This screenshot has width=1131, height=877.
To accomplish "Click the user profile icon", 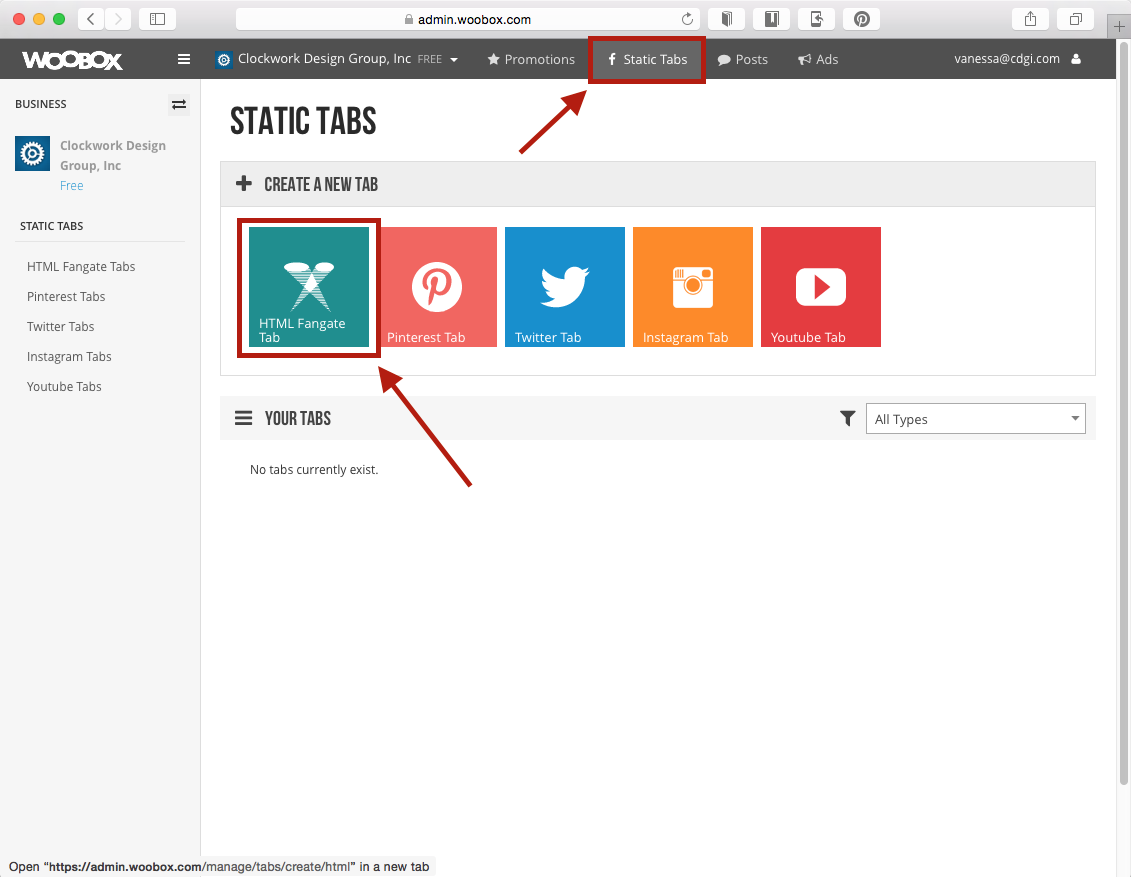I will [x=1076, y=59].
